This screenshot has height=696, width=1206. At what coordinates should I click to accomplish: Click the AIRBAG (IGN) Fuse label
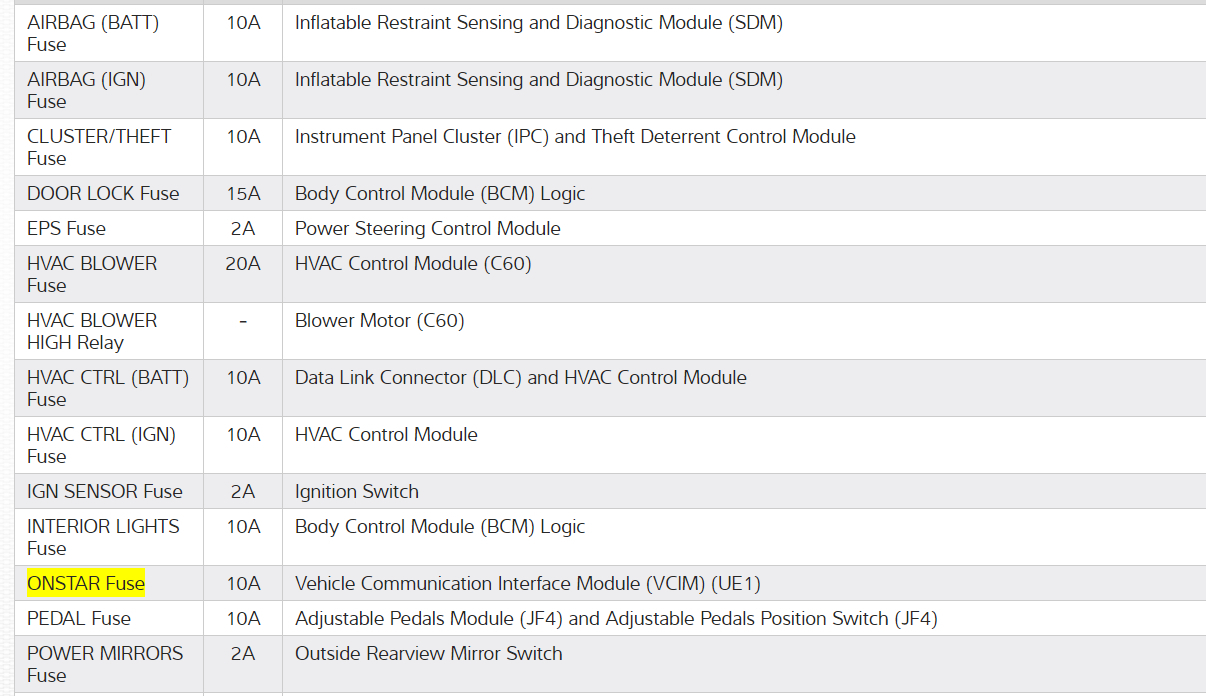click(86, 90)
